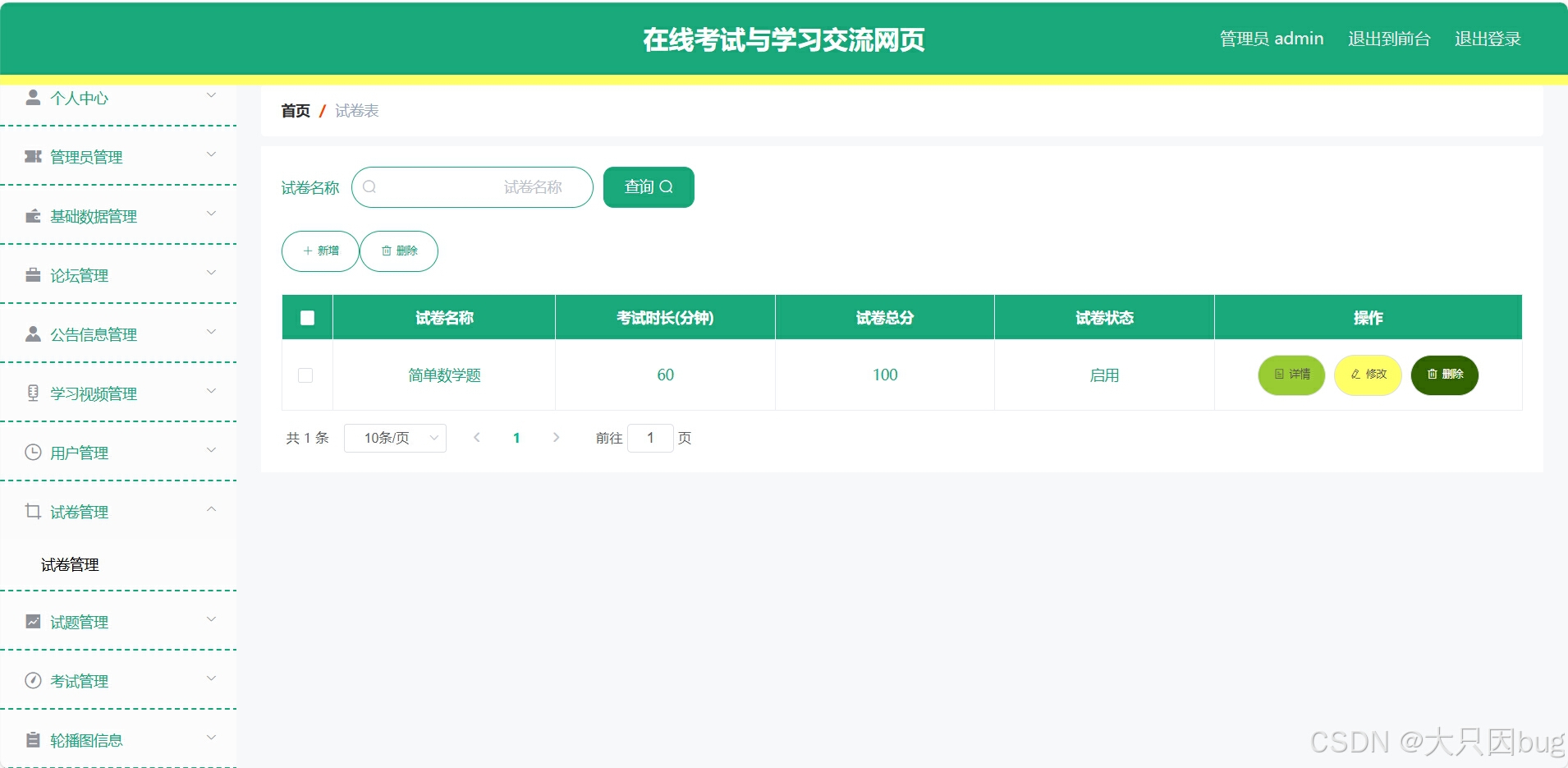Expand 考试管理 menu chevron
The image size is (1568, 768).
pyautogui.click(x=211, y=679)
